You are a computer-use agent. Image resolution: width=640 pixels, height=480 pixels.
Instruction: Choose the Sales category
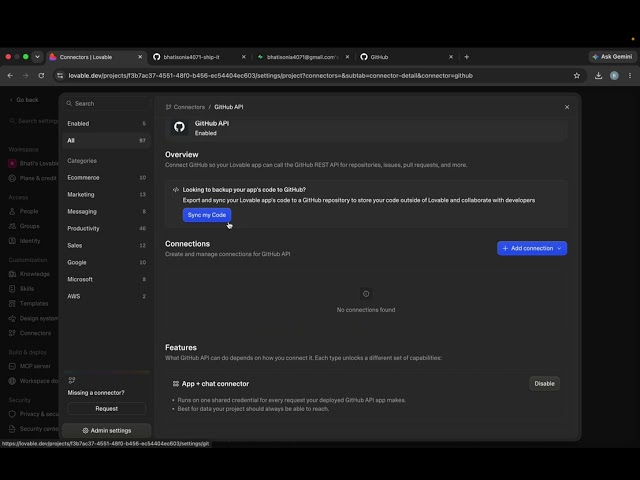click(x=107, y=245)
